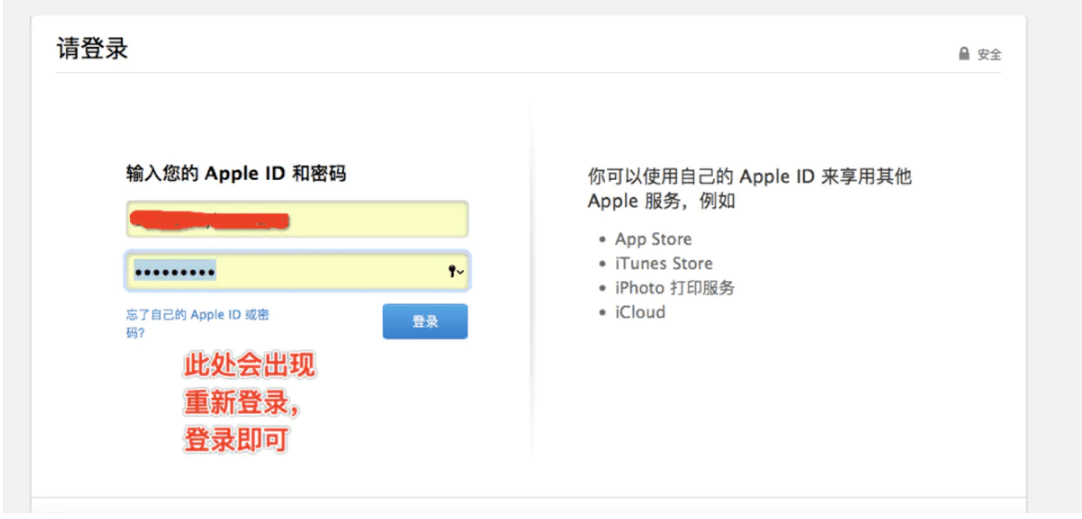Screen dimensions: 1082x519
Task: Click the 请登录 page heading
Action: click(92, 48)
